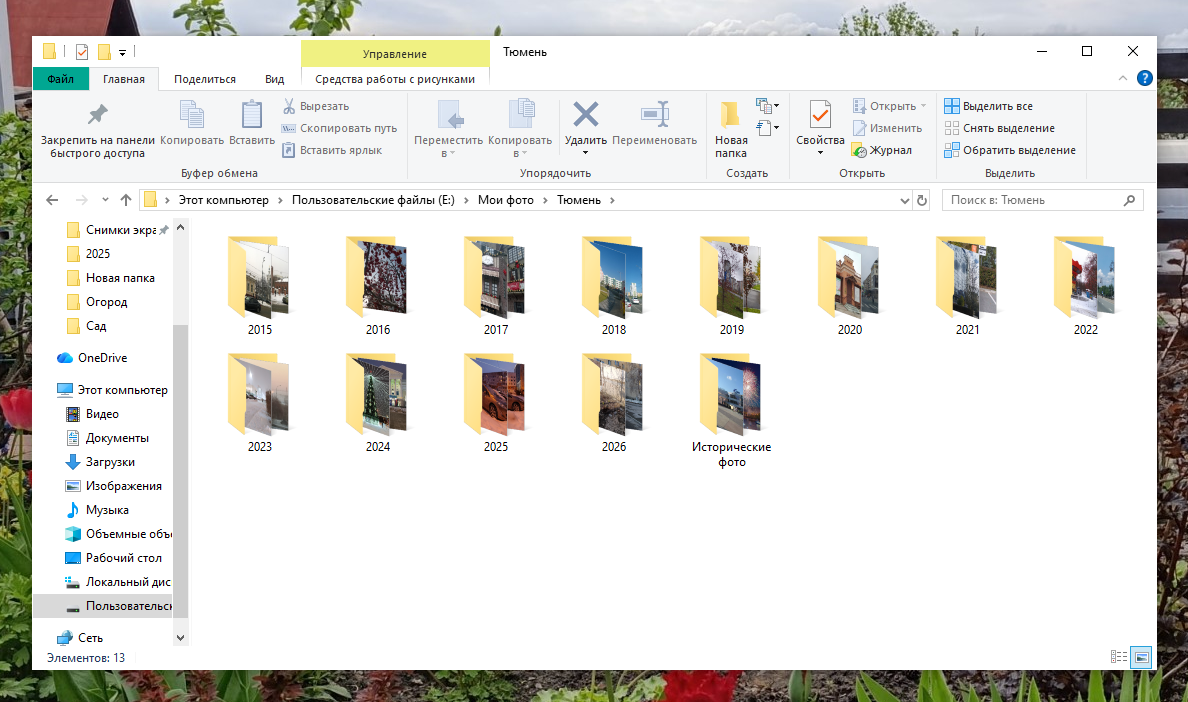The height and width of the screenshot is (702, 1188).
Task: Switch to details view icon in status bar
Action: click(x=1119, y=657)
